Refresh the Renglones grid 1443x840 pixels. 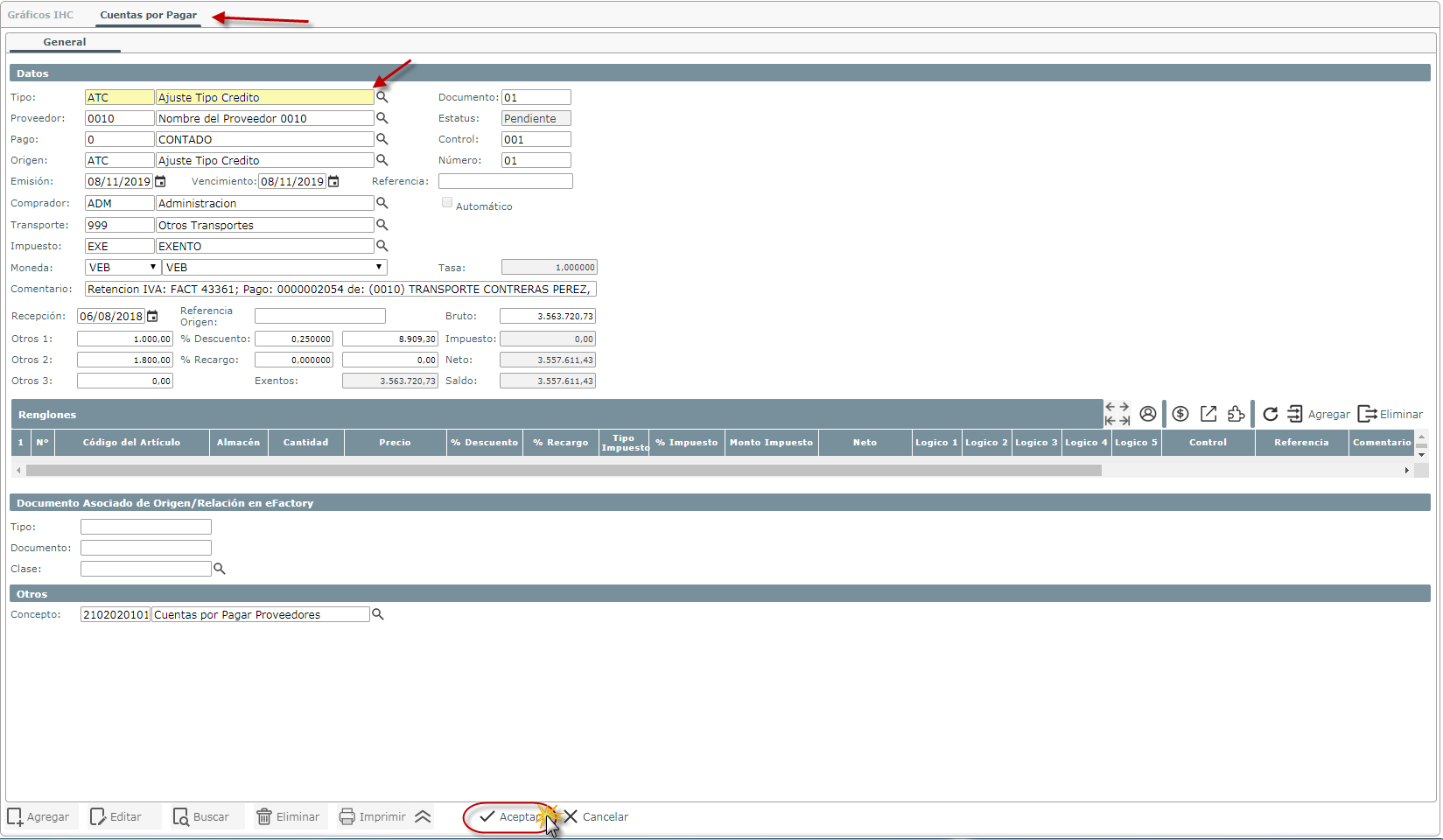[1270, 414]
